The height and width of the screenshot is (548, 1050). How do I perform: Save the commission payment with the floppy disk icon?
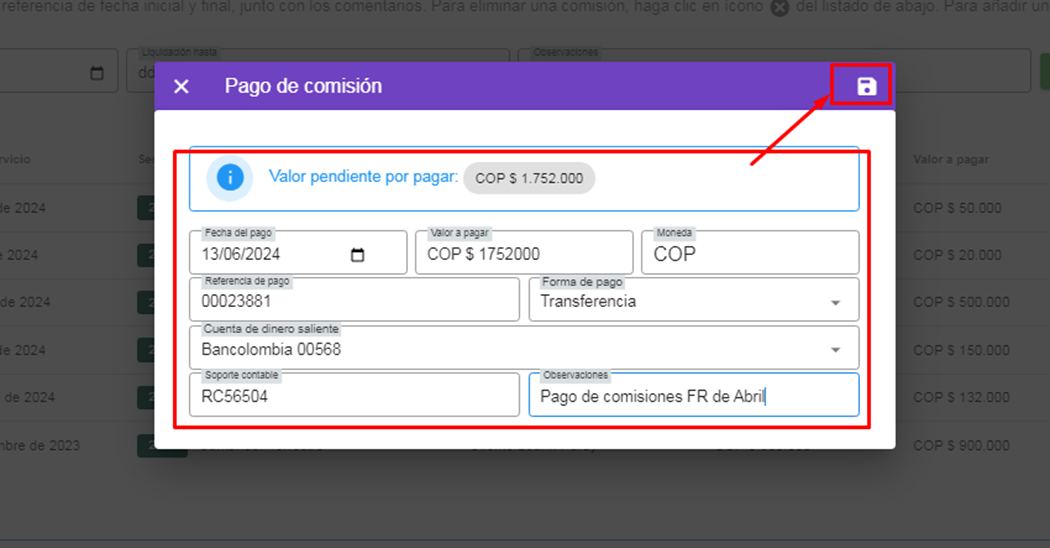coord(866,87)
